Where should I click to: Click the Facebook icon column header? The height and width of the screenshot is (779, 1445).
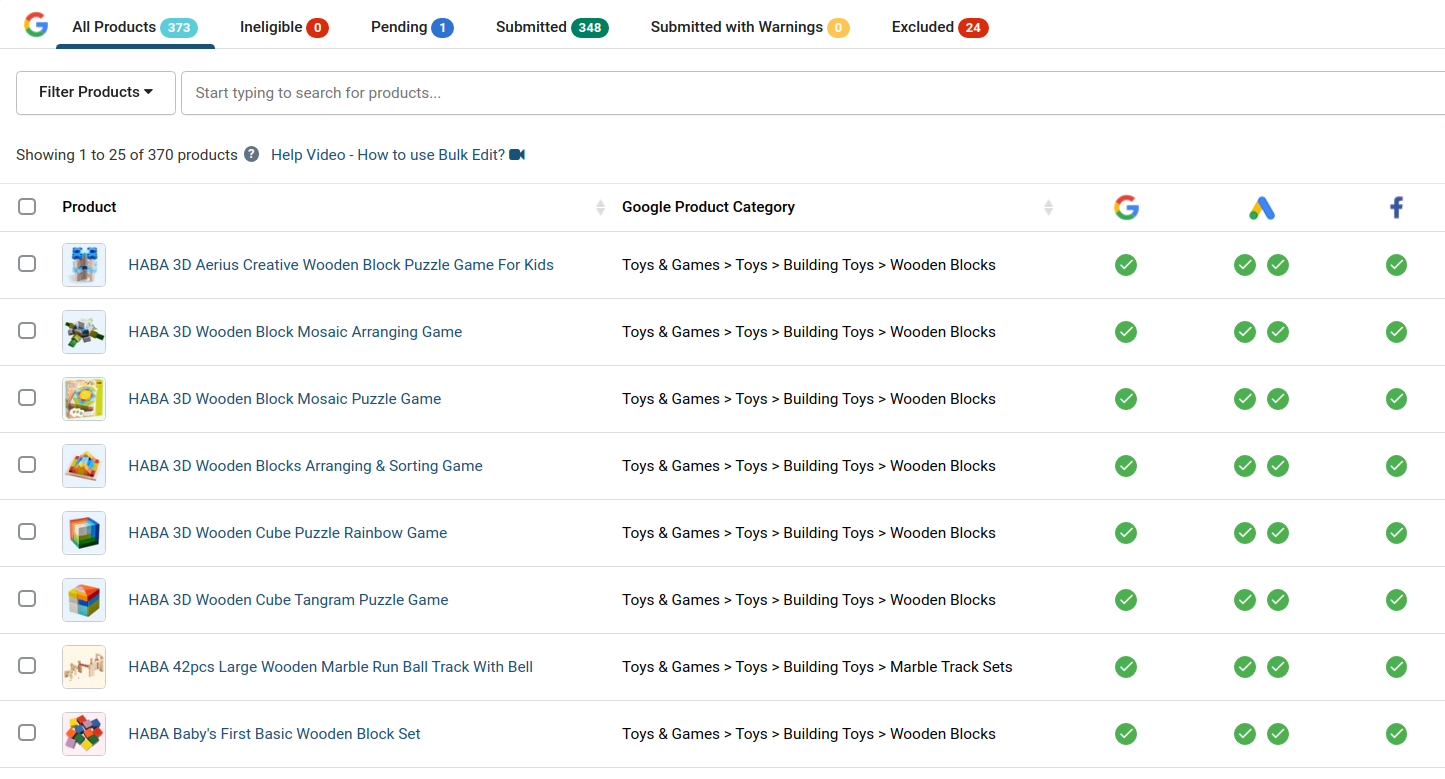point(1396,207)
